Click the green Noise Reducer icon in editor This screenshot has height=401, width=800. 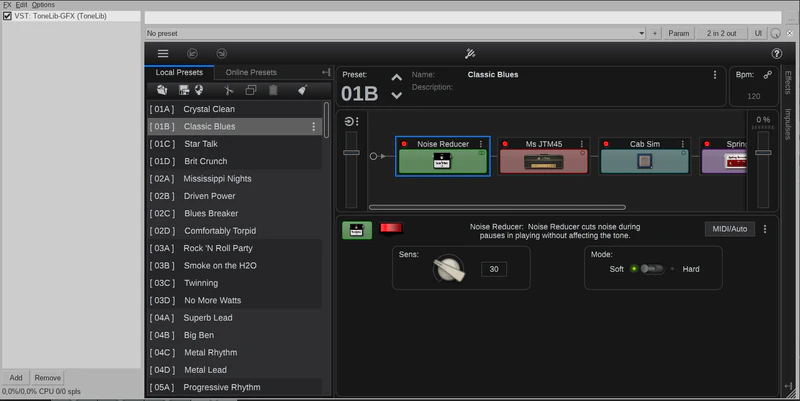(x=357, y=230)
